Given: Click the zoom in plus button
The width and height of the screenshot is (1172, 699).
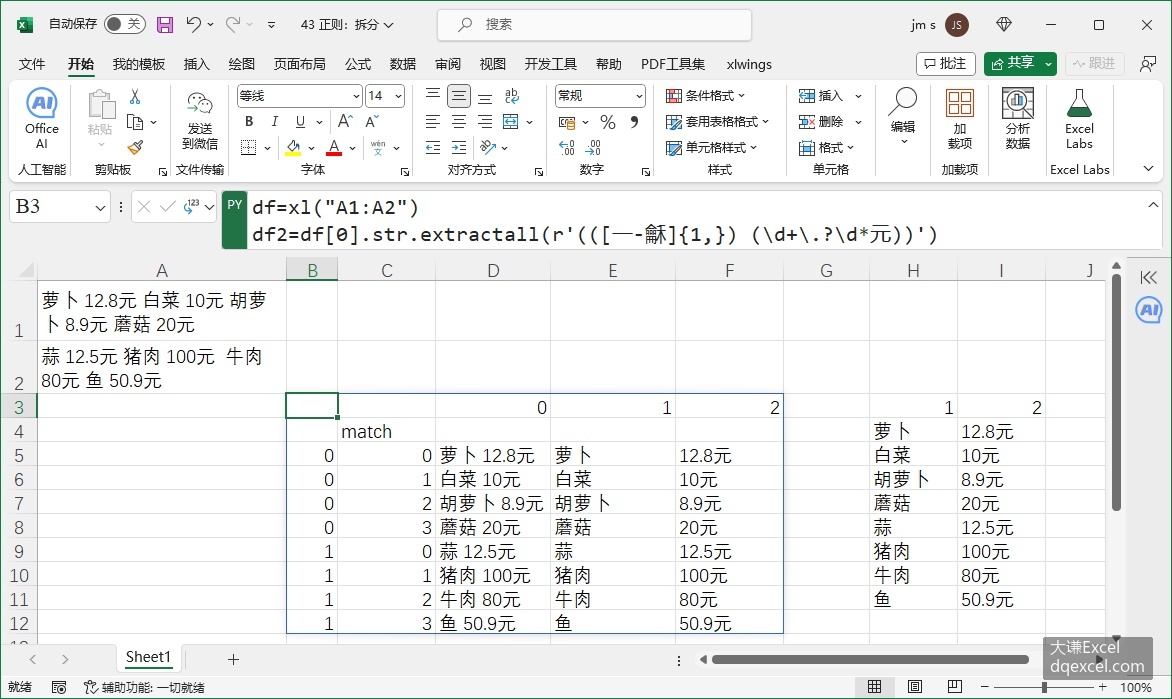Looking at the screenshot, I should click(1102, 687).
